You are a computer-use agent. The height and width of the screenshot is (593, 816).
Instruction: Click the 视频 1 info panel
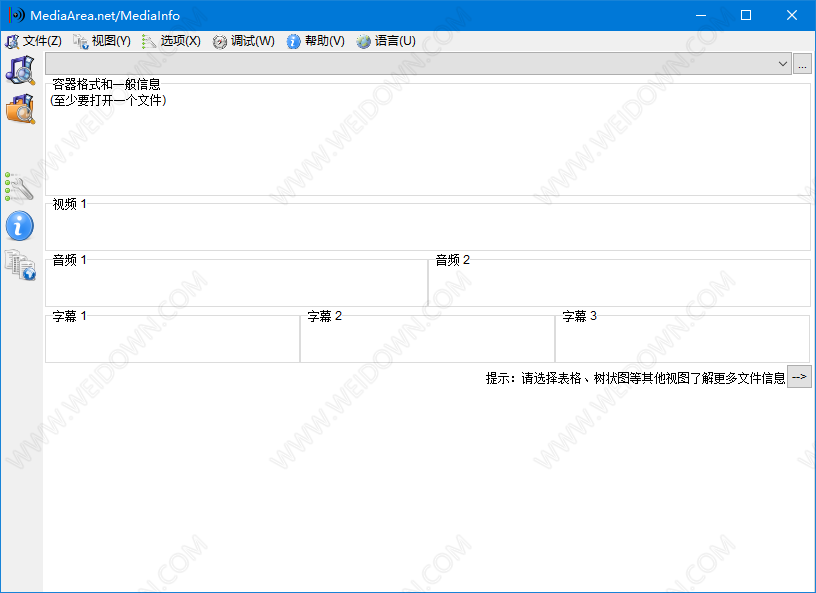tap(427, 229)
